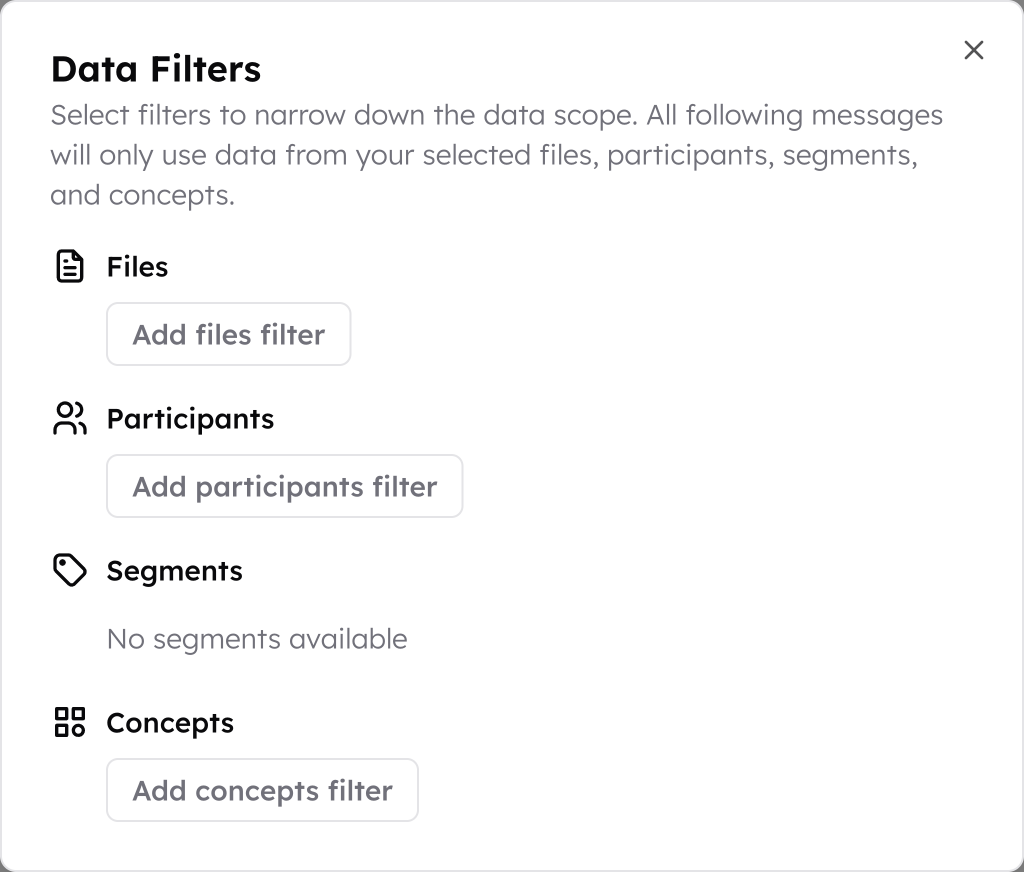
Task: Click the Participants people icon
Action: [70, 419]
